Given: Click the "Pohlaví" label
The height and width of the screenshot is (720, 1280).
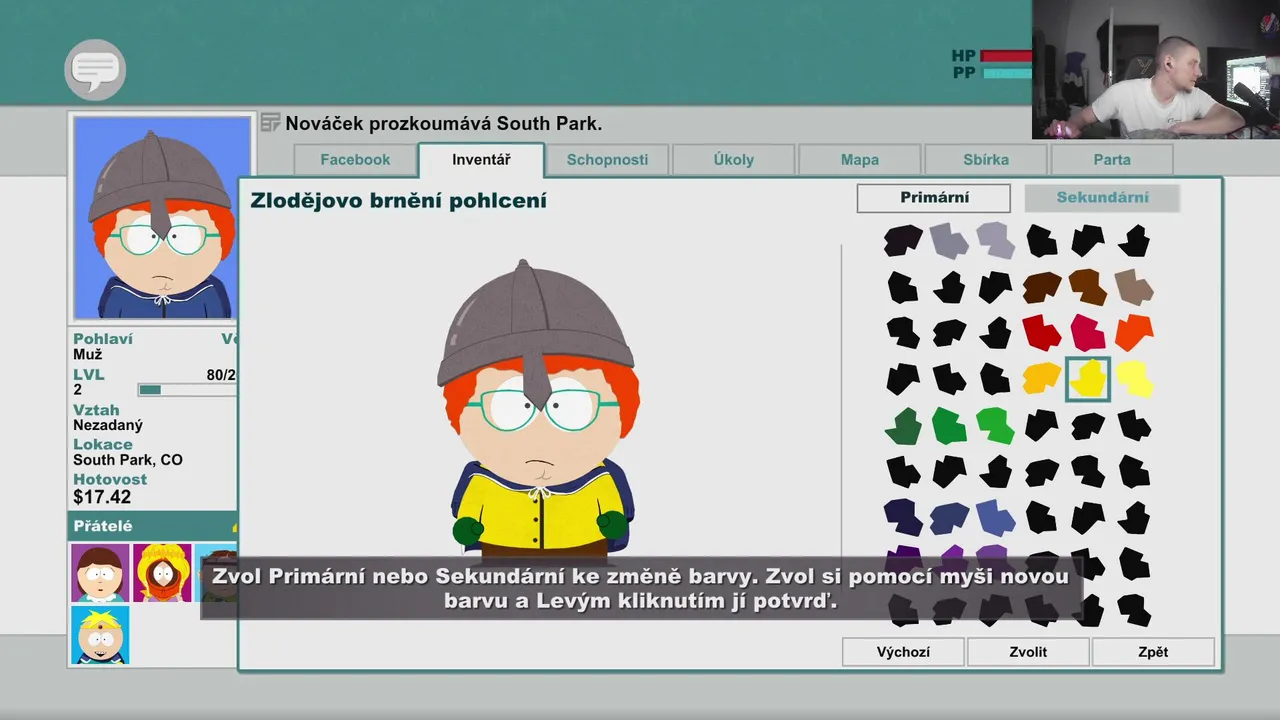Looking at the screenshot, I should 103,339.
